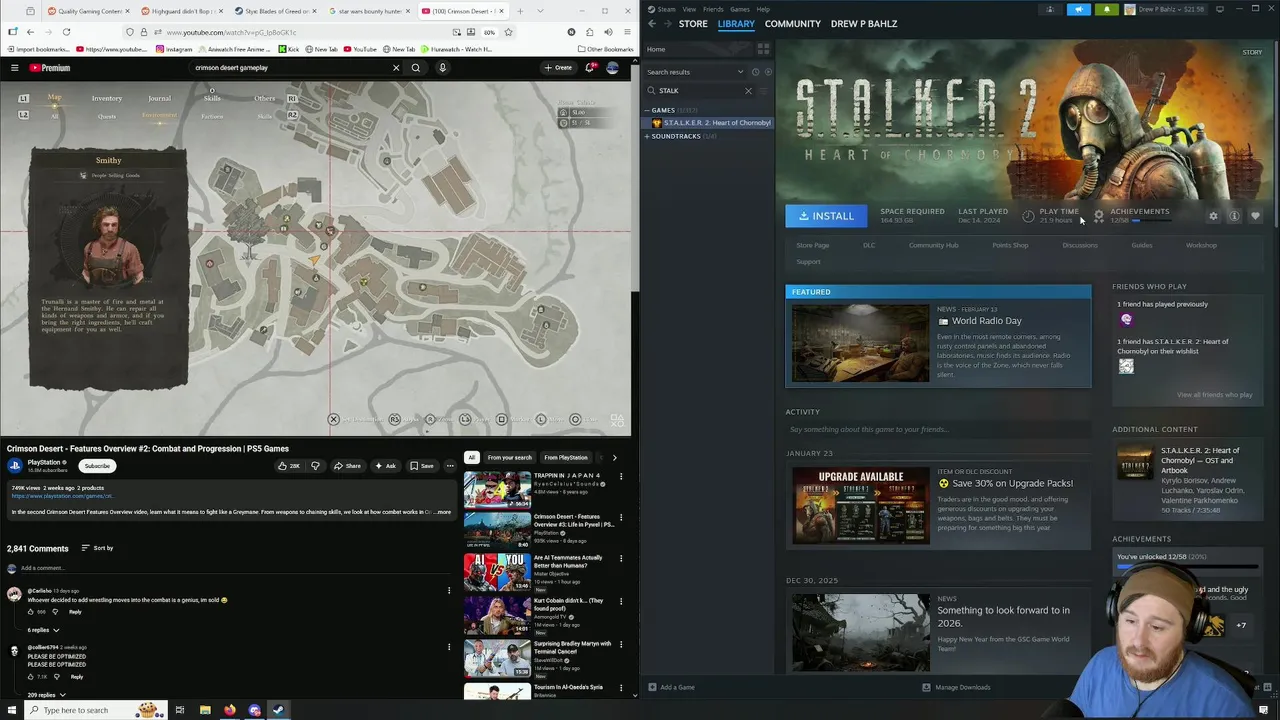Open Steam notifications bell icon
The height and width of the screenshot is (720, 1280).
pyautogui.click(x=1107, y=9)
